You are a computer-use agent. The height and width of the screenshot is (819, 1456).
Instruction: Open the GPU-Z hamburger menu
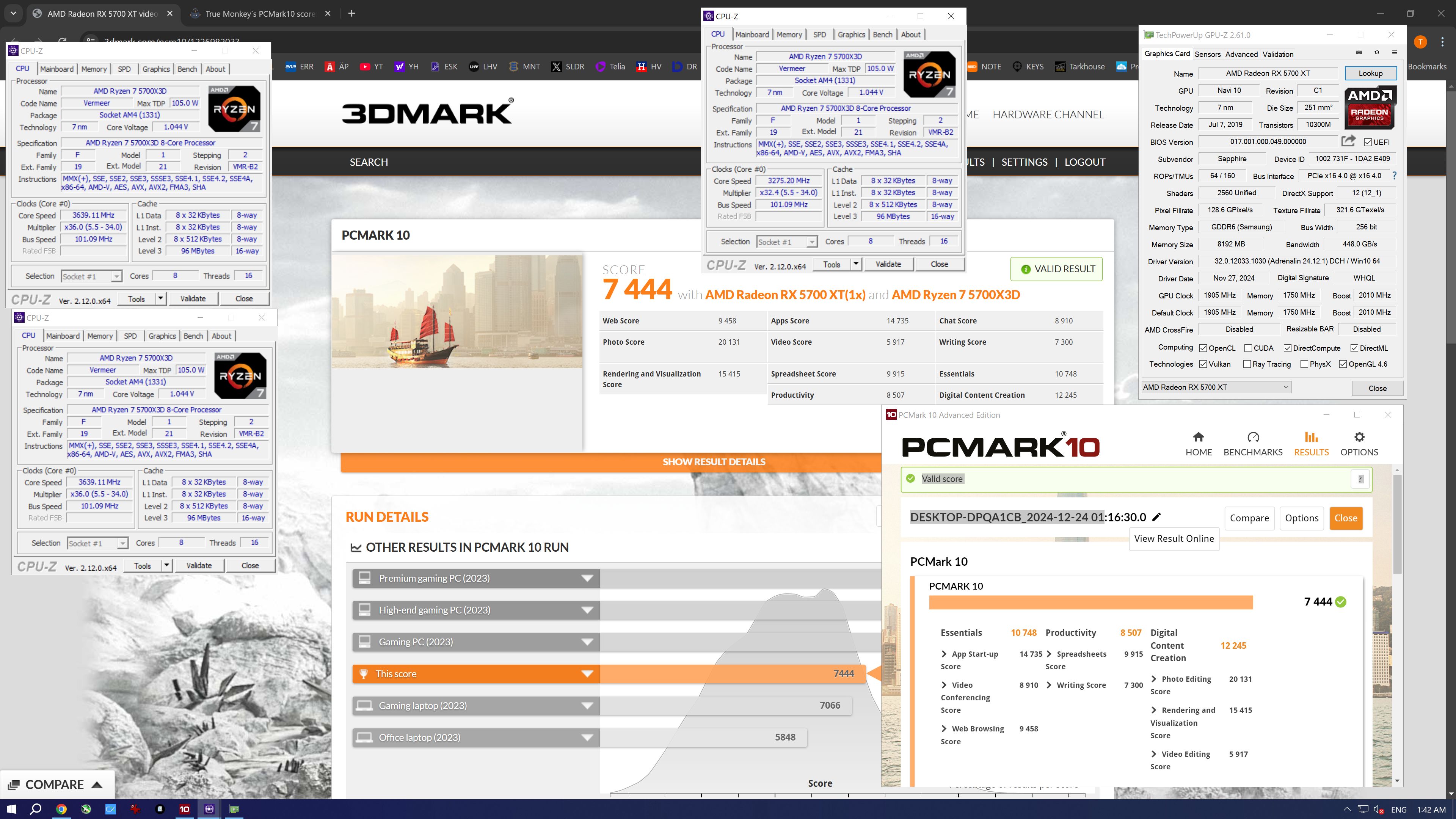(x=1395, y=53)
